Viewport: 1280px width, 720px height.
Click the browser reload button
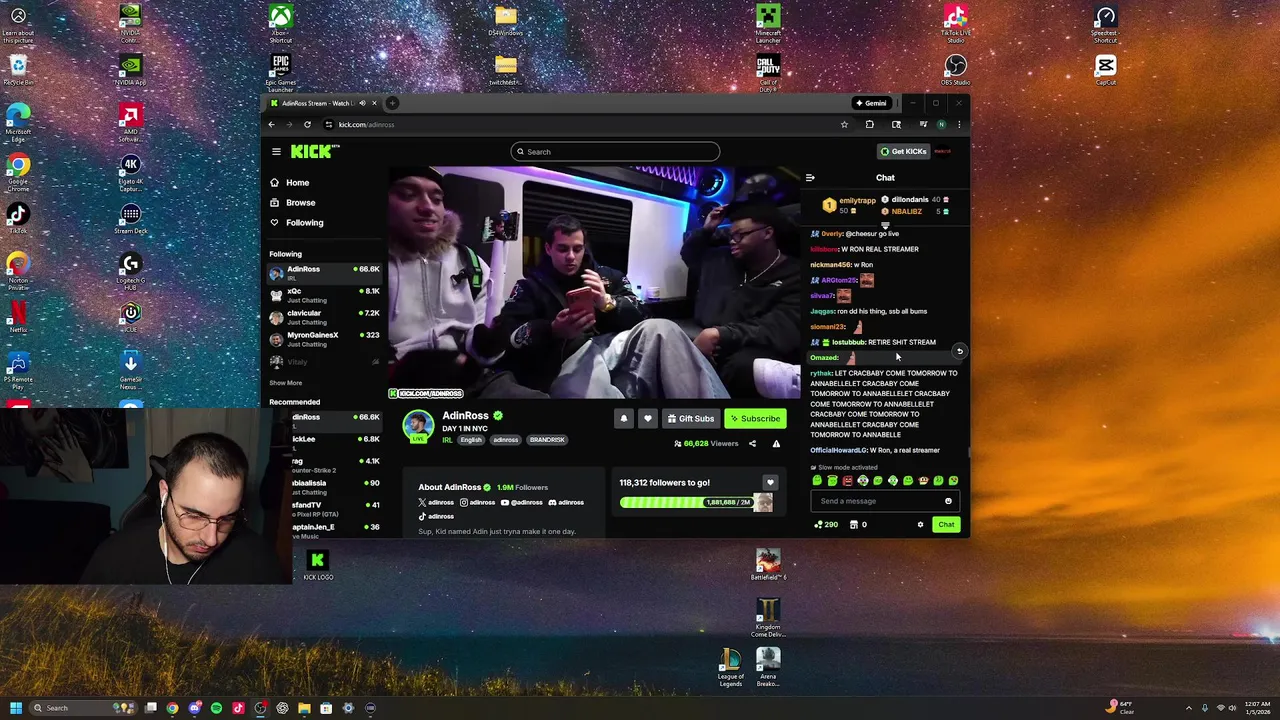tap(307, 125)
